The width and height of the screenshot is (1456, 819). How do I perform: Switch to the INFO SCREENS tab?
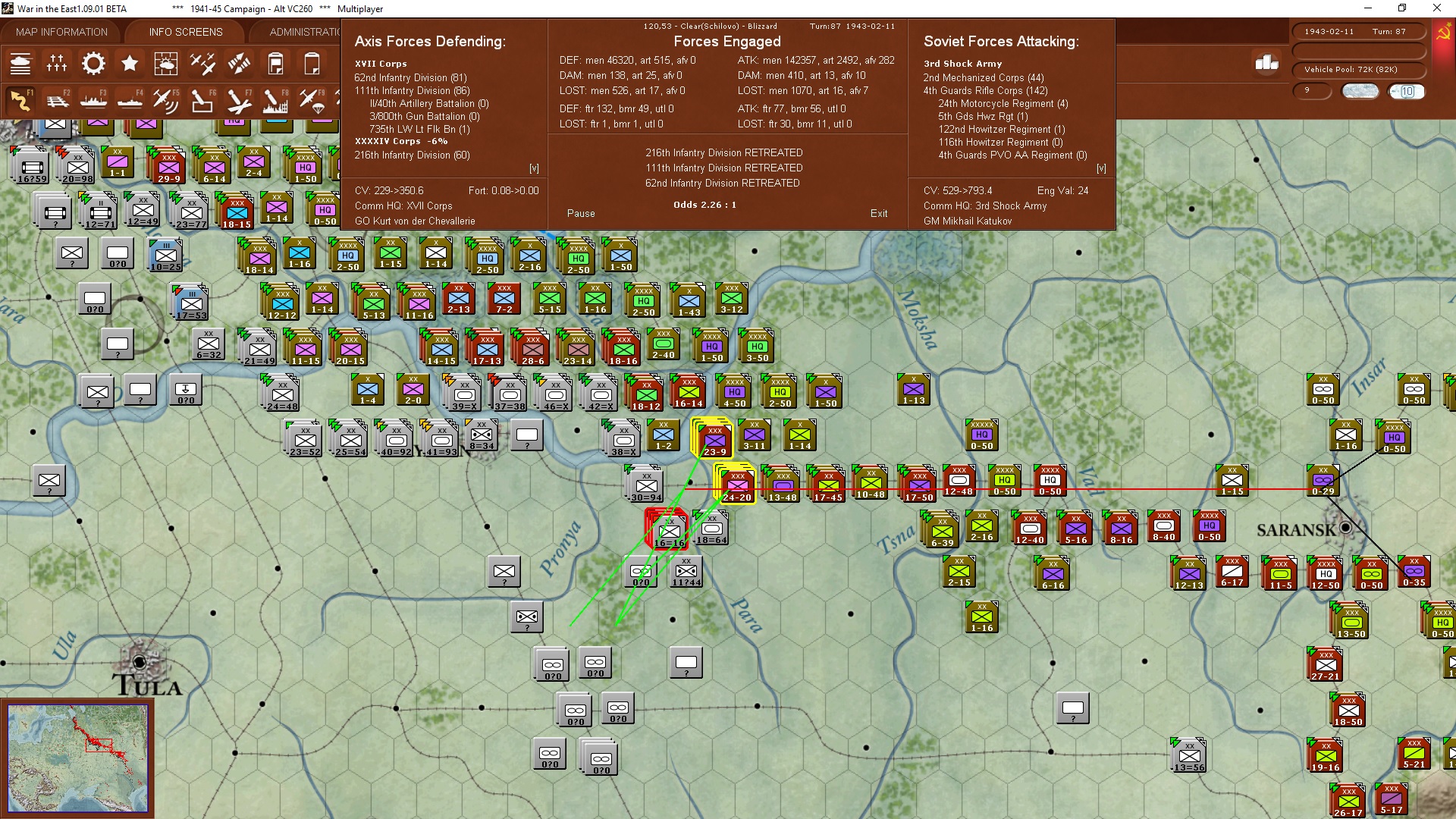(x=186, y=32)
